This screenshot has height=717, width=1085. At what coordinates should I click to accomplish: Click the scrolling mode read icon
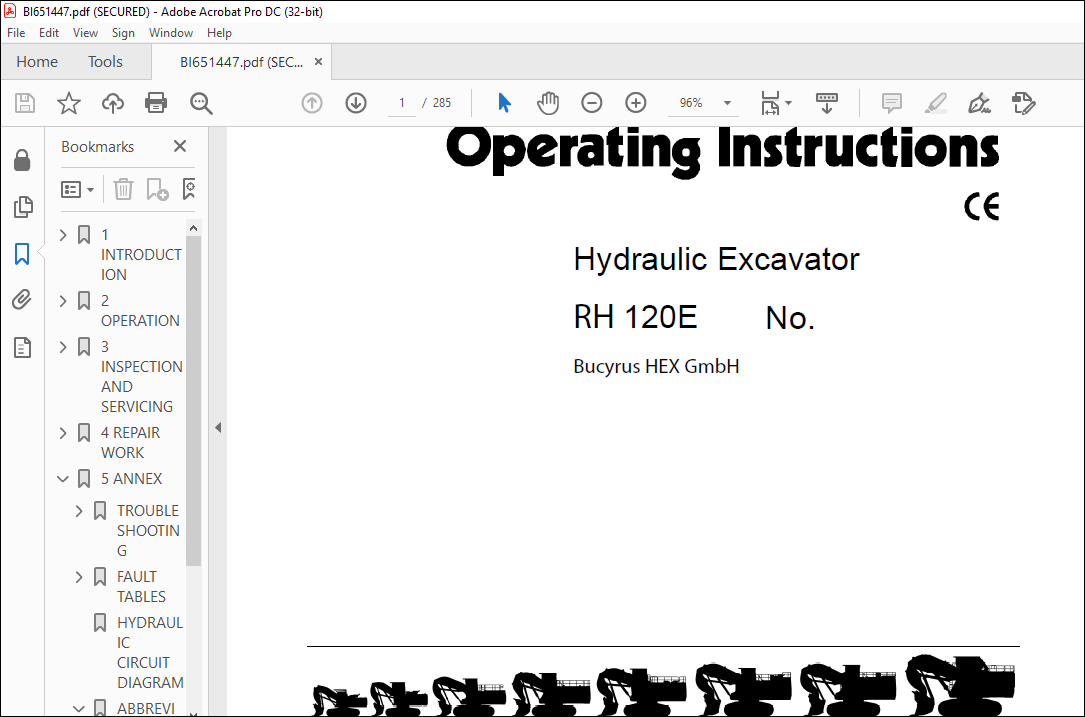(x=826, y=103)
